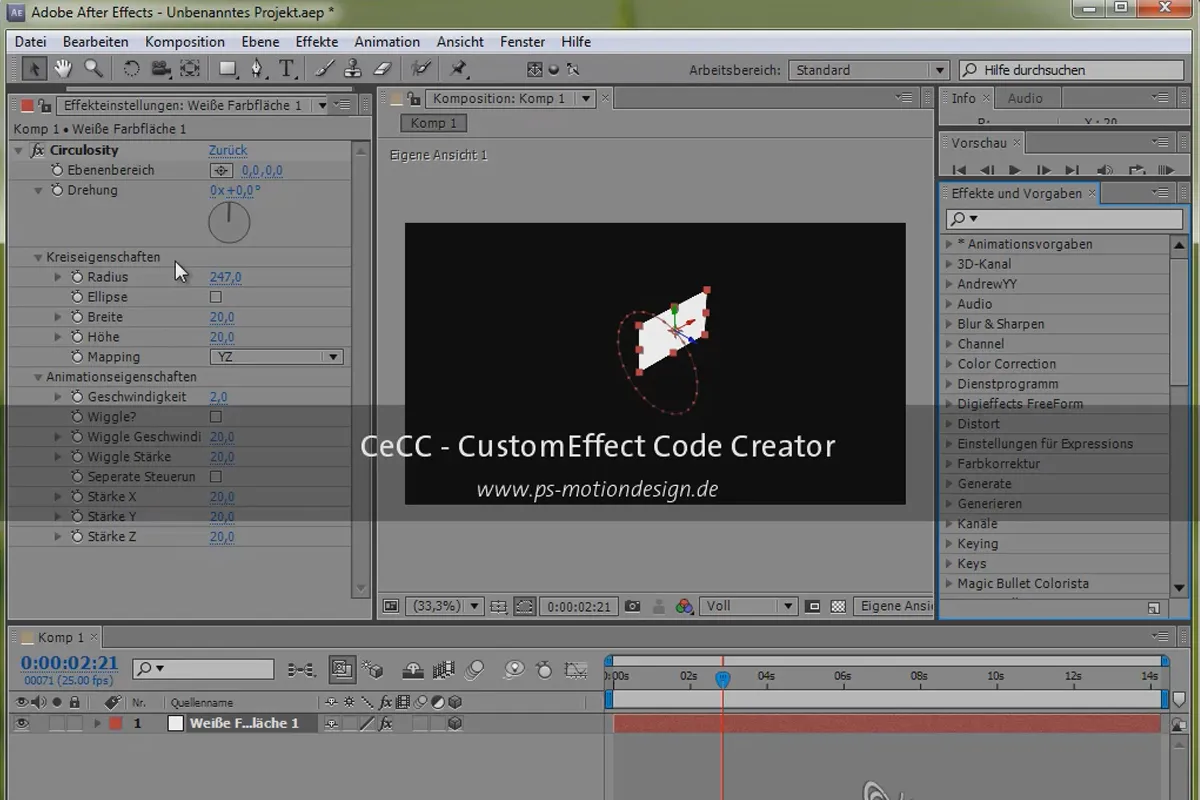Enable motion blur for timeline
This screenshot has height=800, width=1200.
click(x=476, y=669)
